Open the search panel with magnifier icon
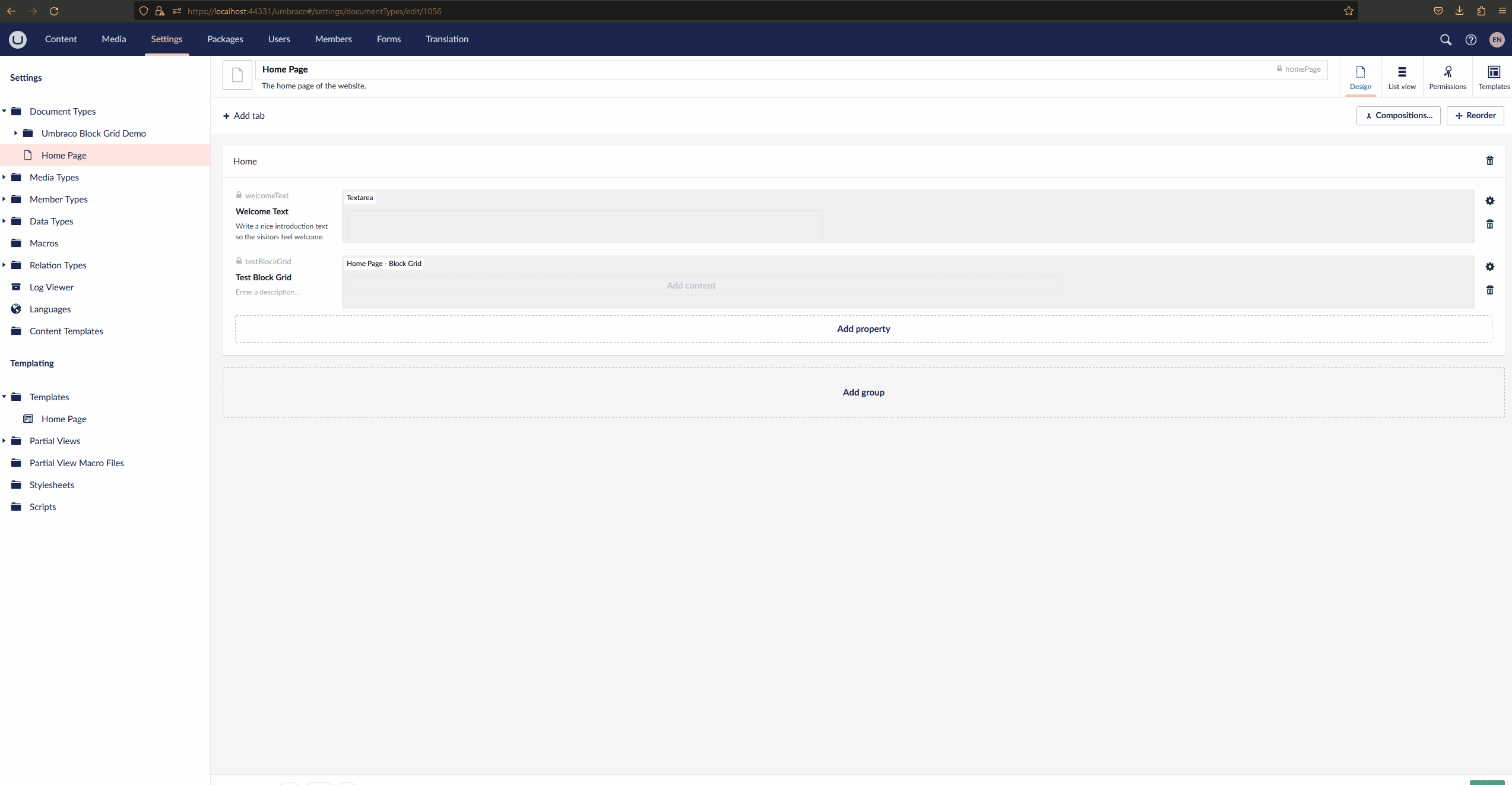This screenshot has height=785, width=1512. tap(1446, 39)
